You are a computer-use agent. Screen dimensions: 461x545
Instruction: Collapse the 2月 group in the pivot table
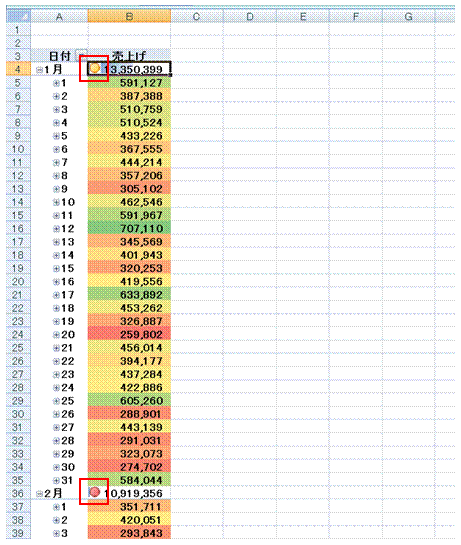39,494
